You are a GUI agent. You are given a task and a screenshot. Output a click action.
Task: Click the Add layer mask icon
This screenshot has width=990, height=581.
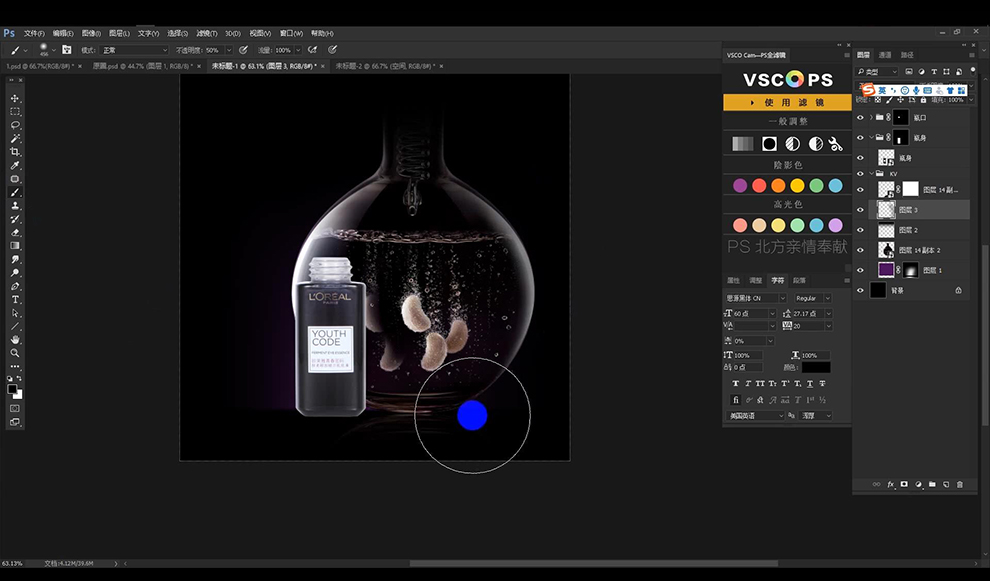point(904,484)
